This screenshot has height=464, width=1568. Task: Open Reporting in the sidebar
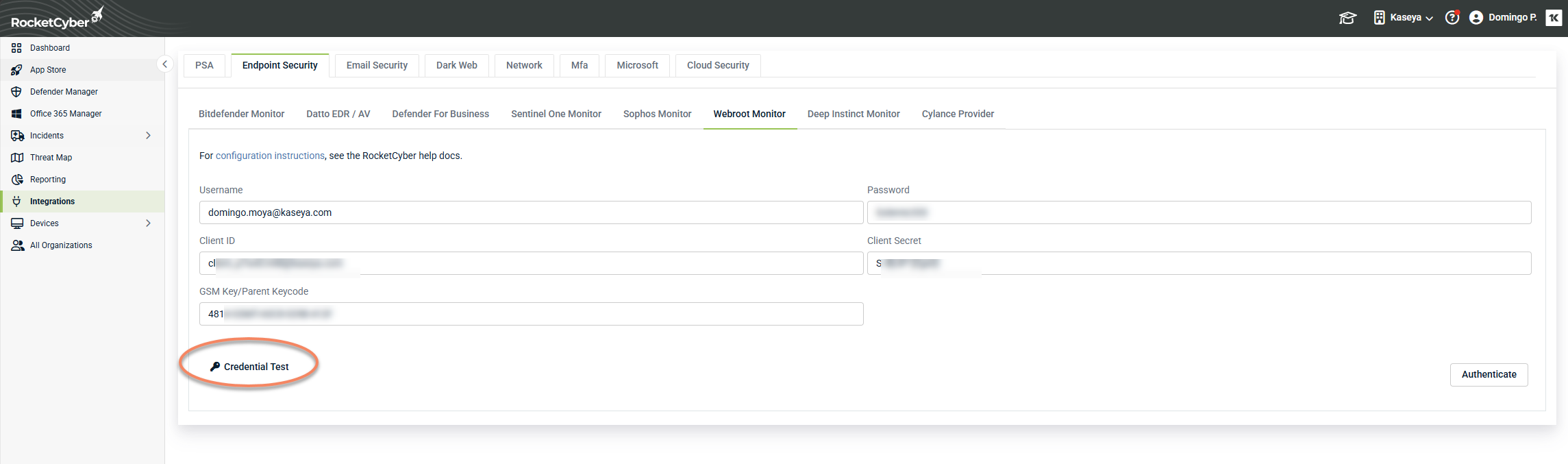point(82,180)
